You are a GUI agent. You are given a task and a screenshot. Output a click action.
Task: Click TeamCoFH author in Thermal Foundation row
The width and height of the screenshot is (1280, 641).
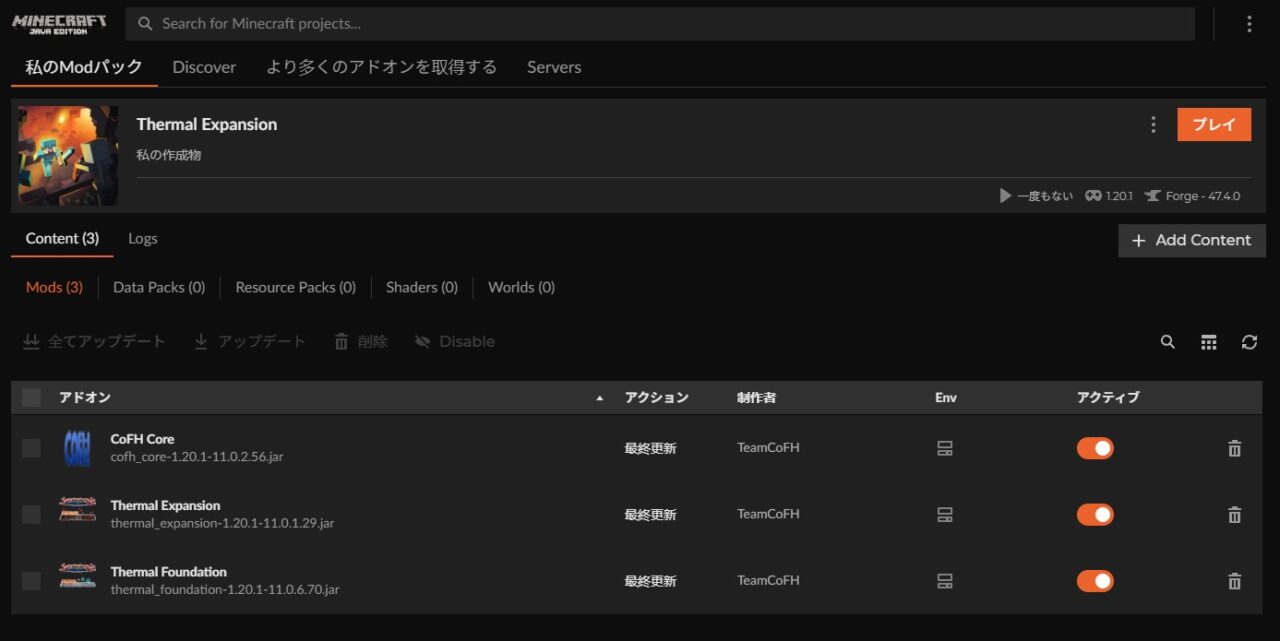768,581
